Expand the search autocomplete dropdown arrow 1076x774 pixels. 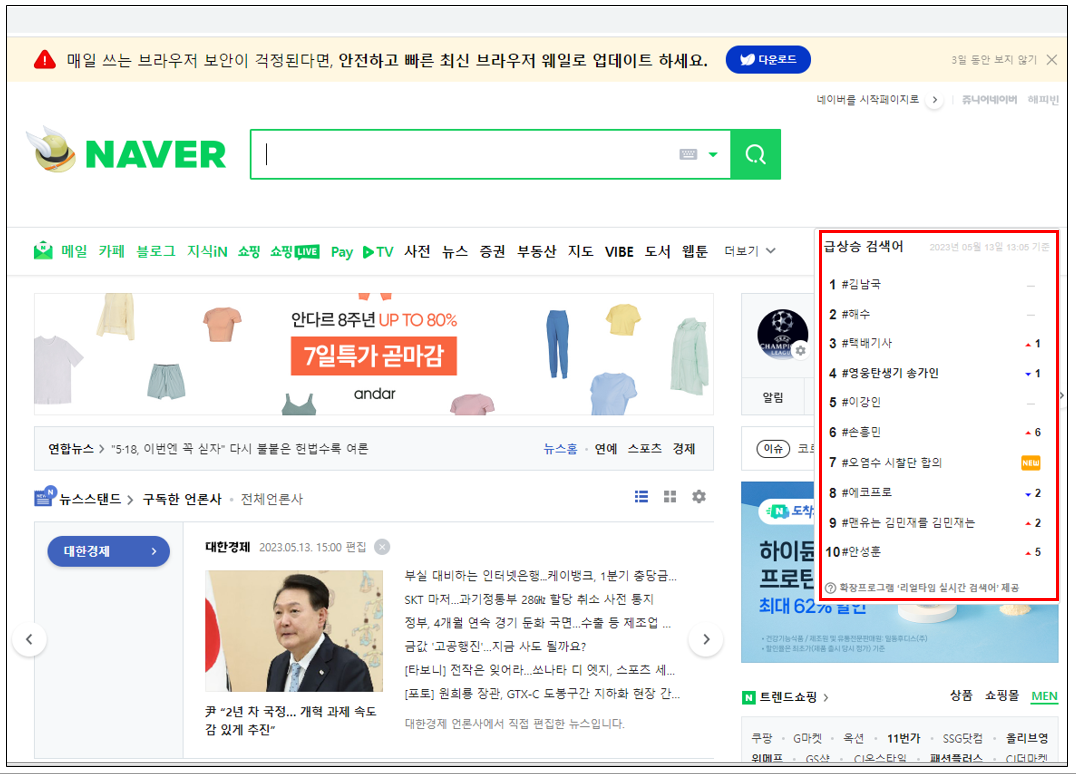[x=713, y=154]
